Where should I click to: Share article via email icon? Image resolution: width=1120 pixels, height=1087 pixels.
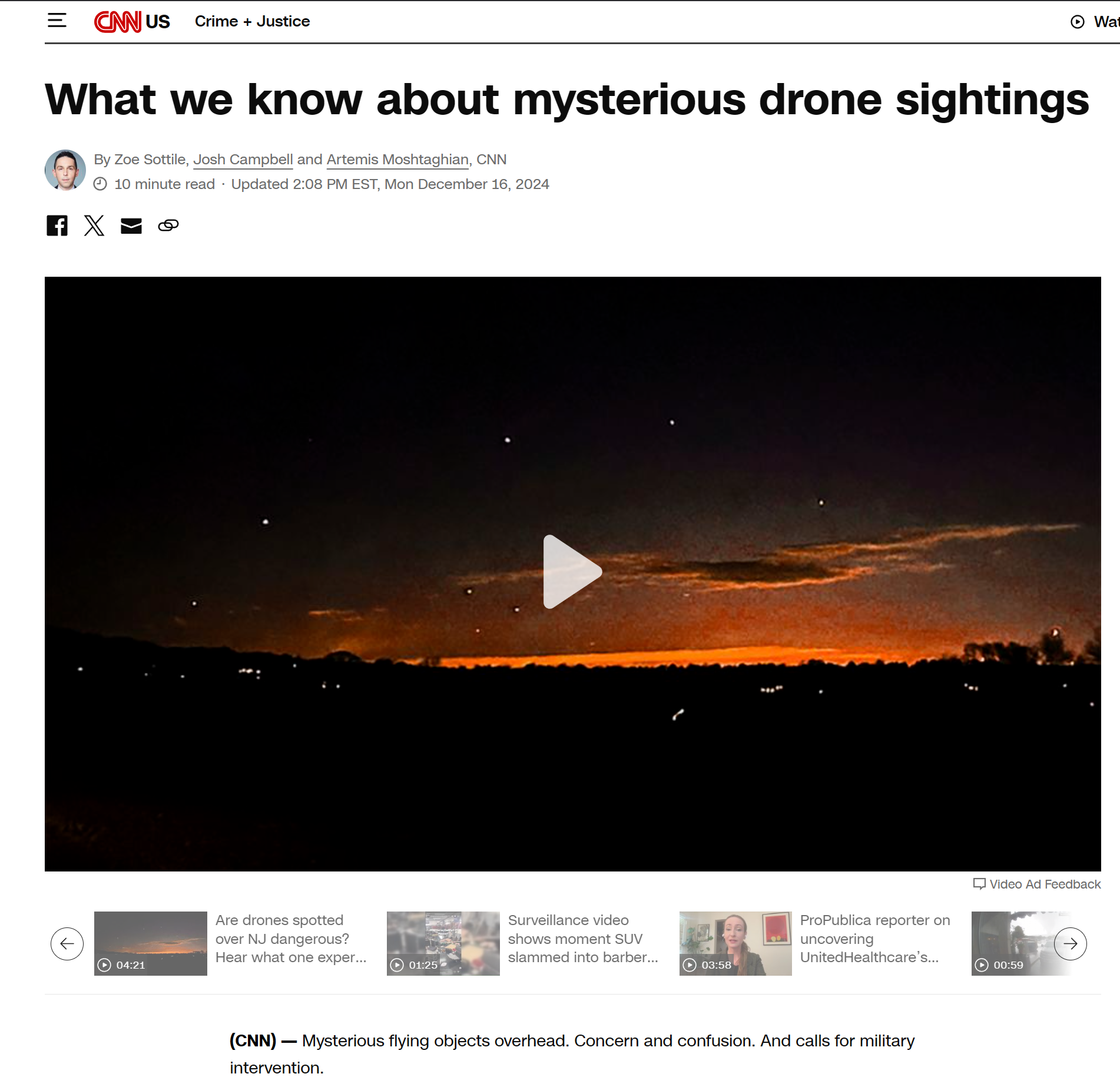pyautogui.click(x=131, y=226)
